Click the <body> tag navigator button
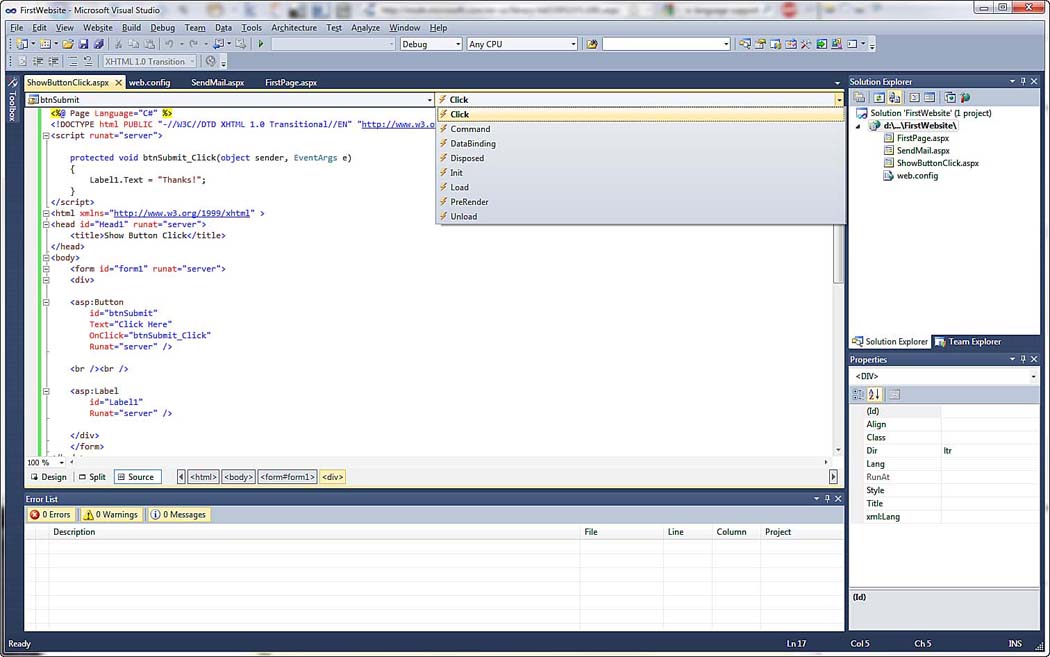Image resolution: width=1050 pixels, height=657 pixels. (x=238, y=477)
